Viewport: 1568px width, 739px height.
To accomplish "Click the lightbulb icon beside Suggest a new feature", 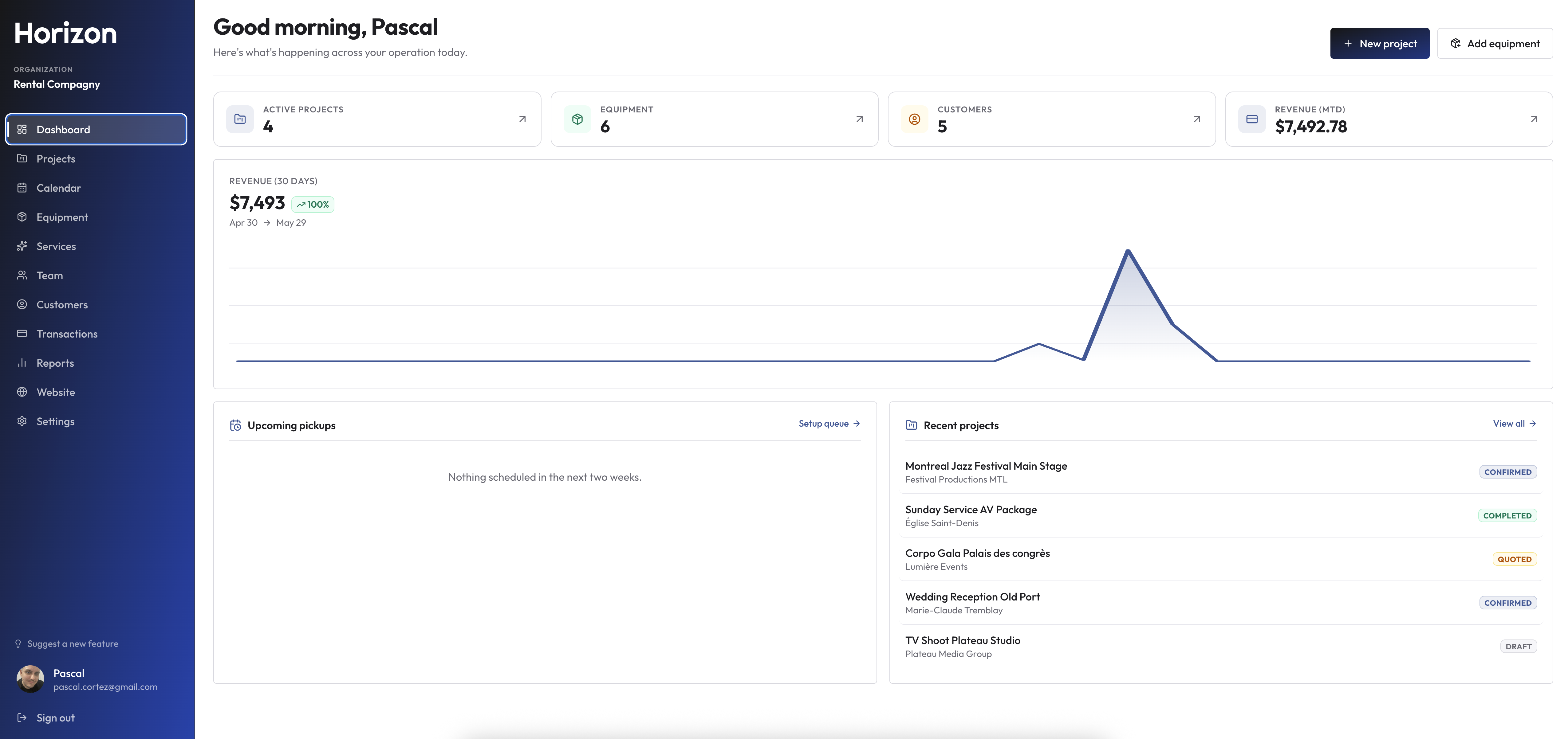I will pos(18,643).
